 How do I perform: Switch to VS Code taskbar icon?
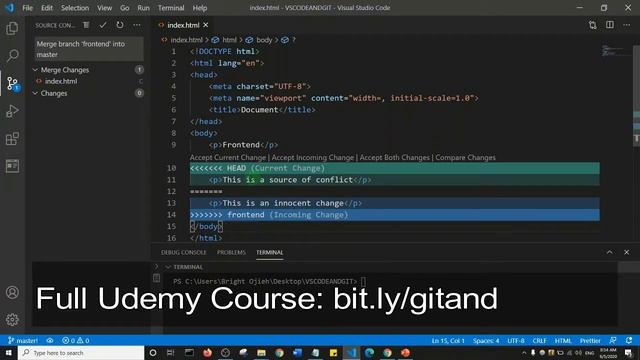351,353
